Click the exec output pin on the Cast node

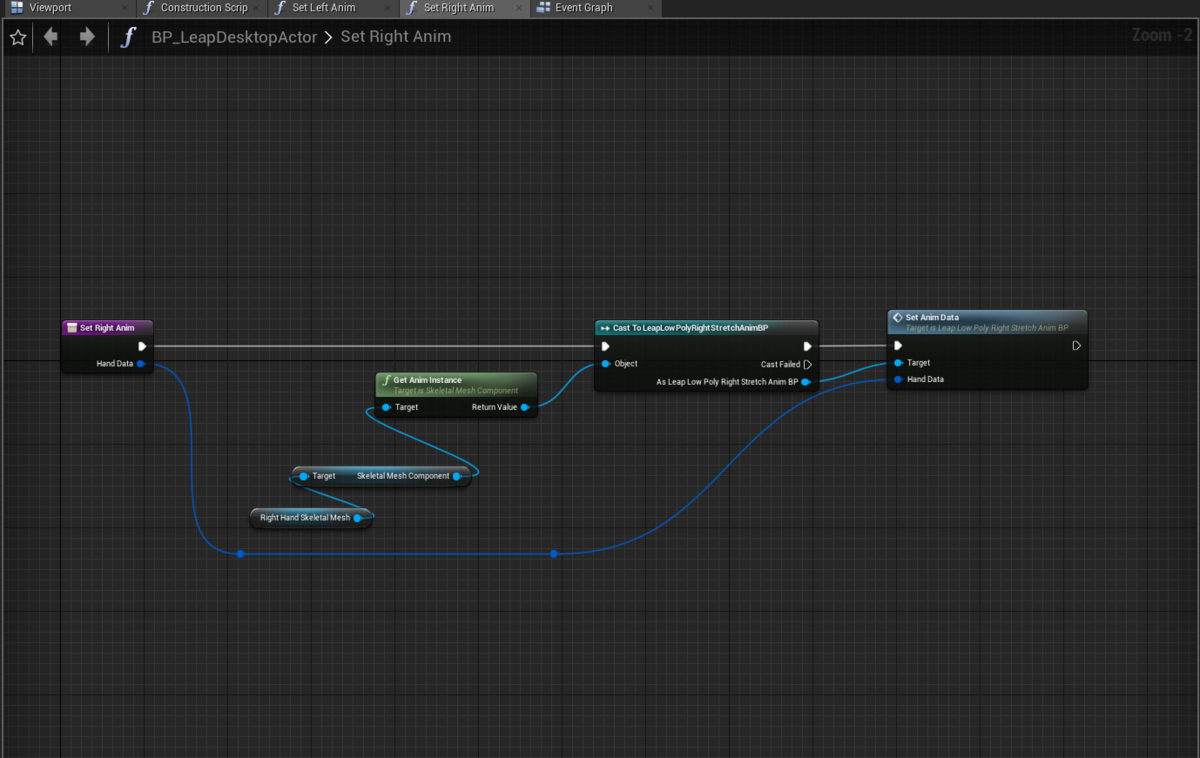pos(807,346)
